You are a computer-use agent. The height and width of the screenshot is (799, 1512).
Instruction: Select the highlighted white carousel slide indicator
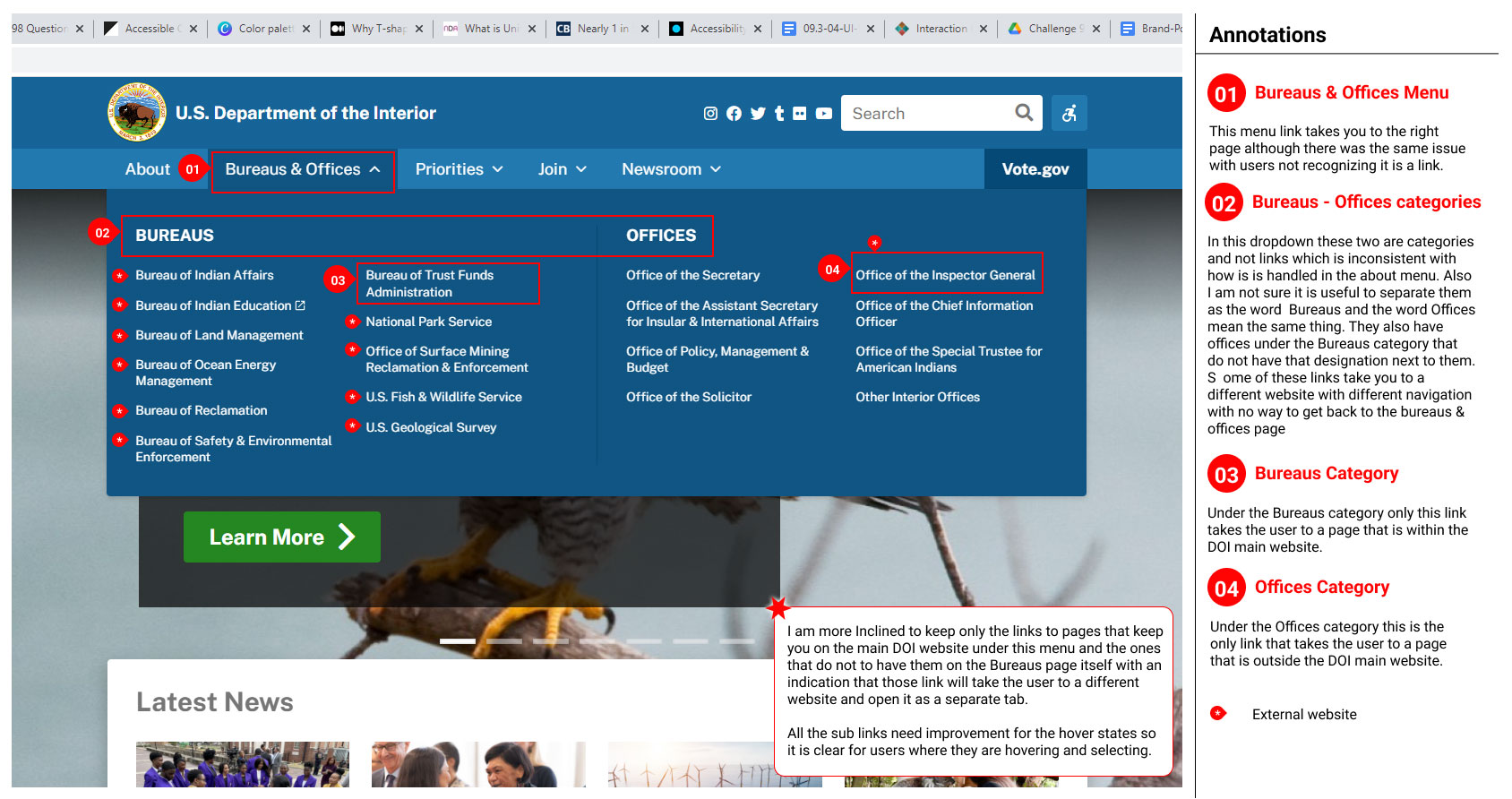tap(458, 641)
